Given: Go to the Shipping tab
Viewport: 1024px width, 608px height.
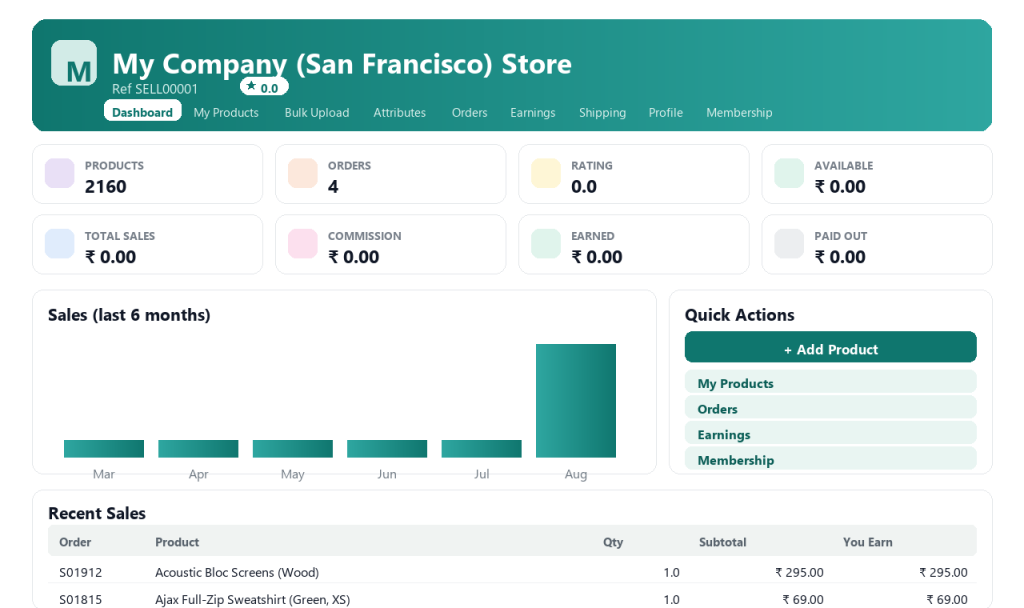Looking at the screenshot, I should point(602,112).
